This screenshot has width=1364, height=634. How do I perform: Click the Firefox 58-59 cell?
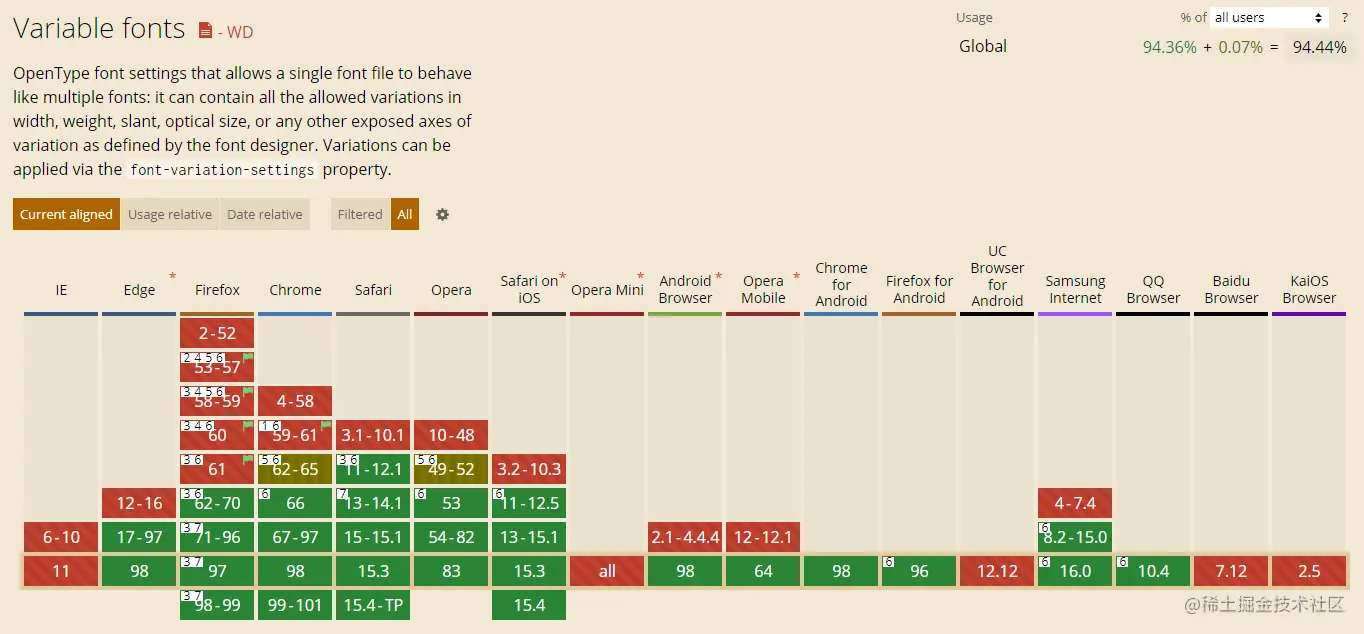[217, 401]
